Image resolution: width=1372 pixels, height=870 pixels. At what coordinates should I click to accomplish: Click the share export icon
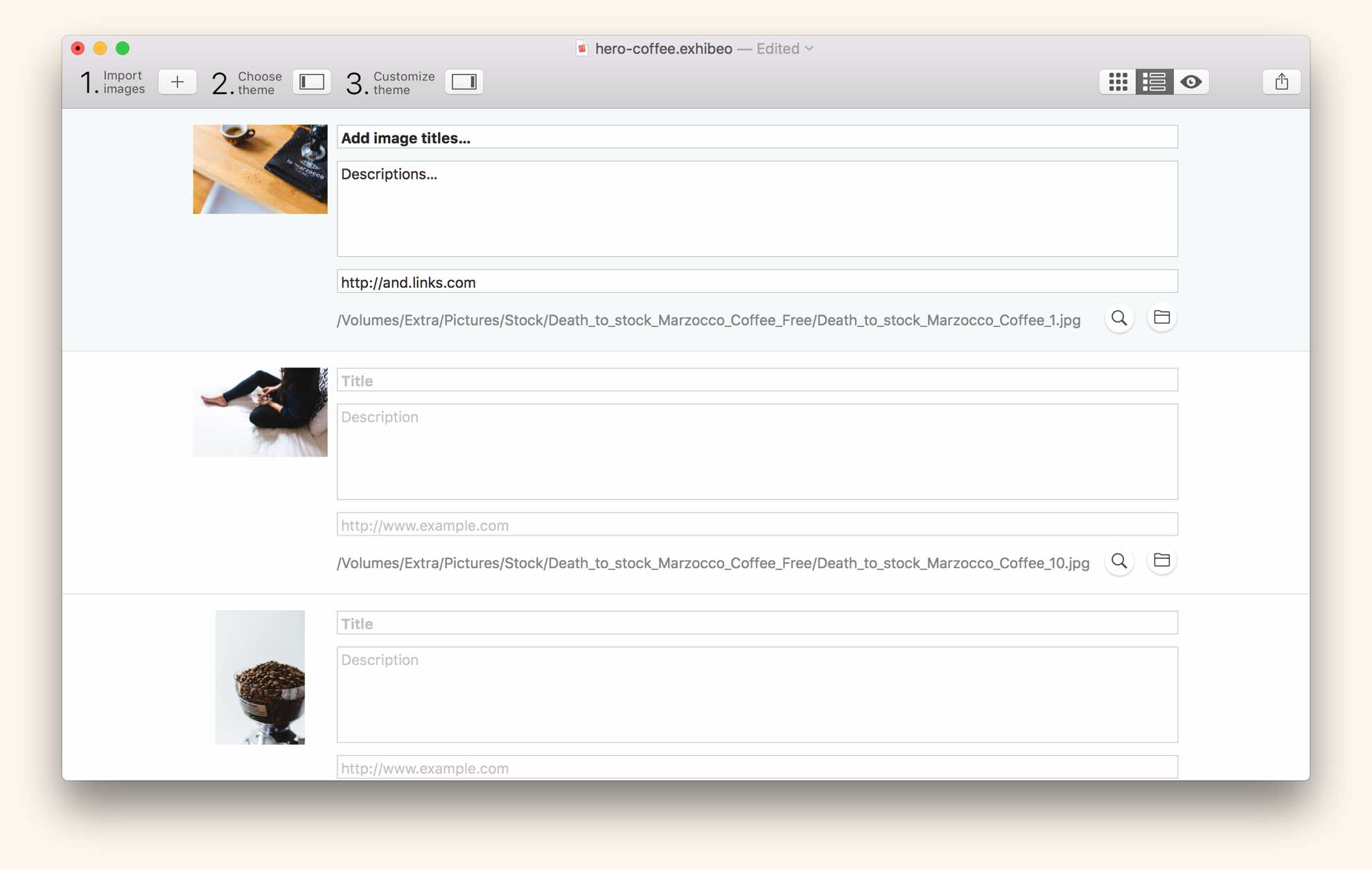(1281, 82)
